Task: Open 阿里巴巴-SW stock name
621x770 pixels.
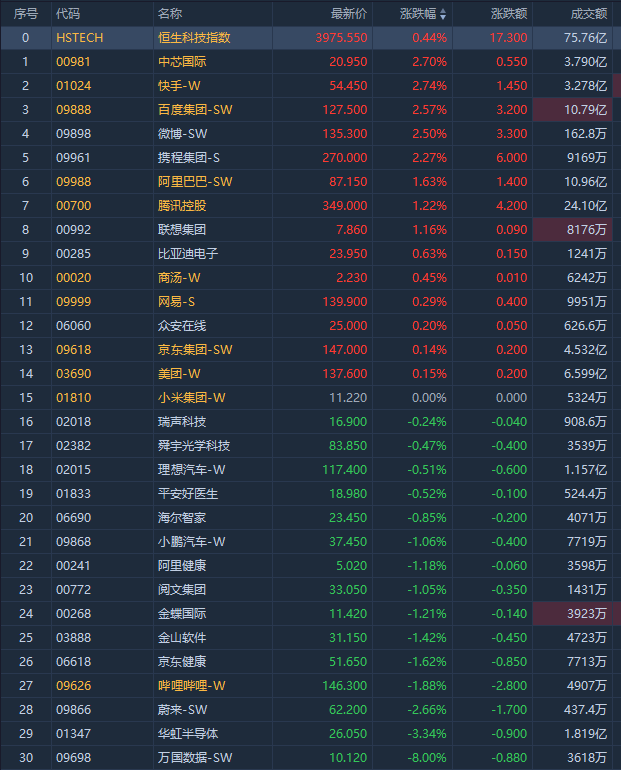Action: coord(195,182)
